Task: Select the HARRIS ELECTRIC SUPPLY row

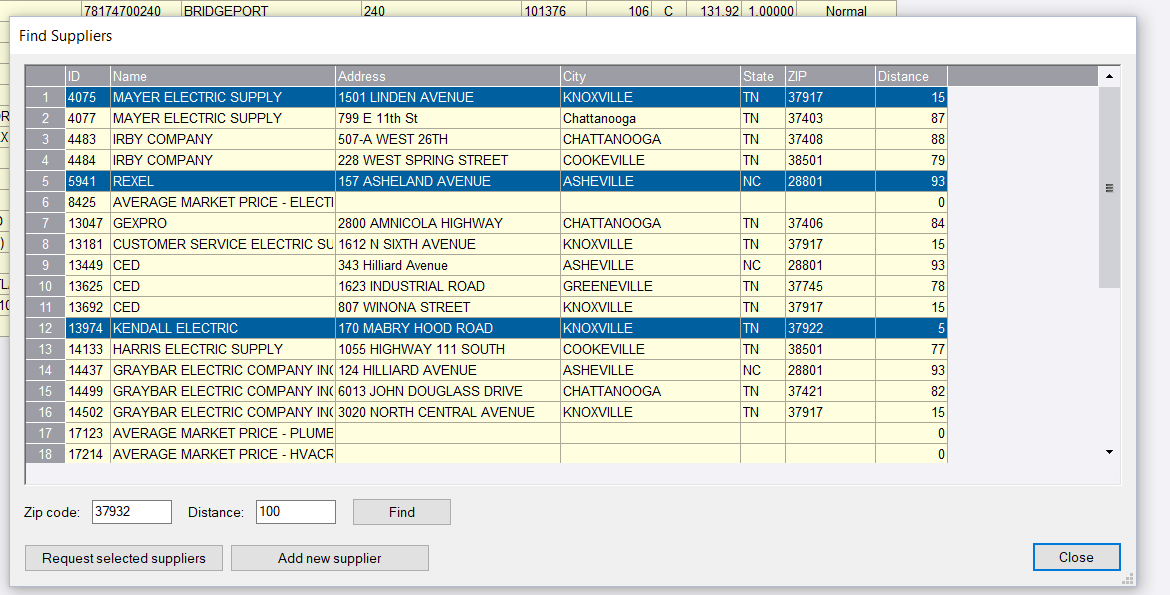Action: (400, 348)
